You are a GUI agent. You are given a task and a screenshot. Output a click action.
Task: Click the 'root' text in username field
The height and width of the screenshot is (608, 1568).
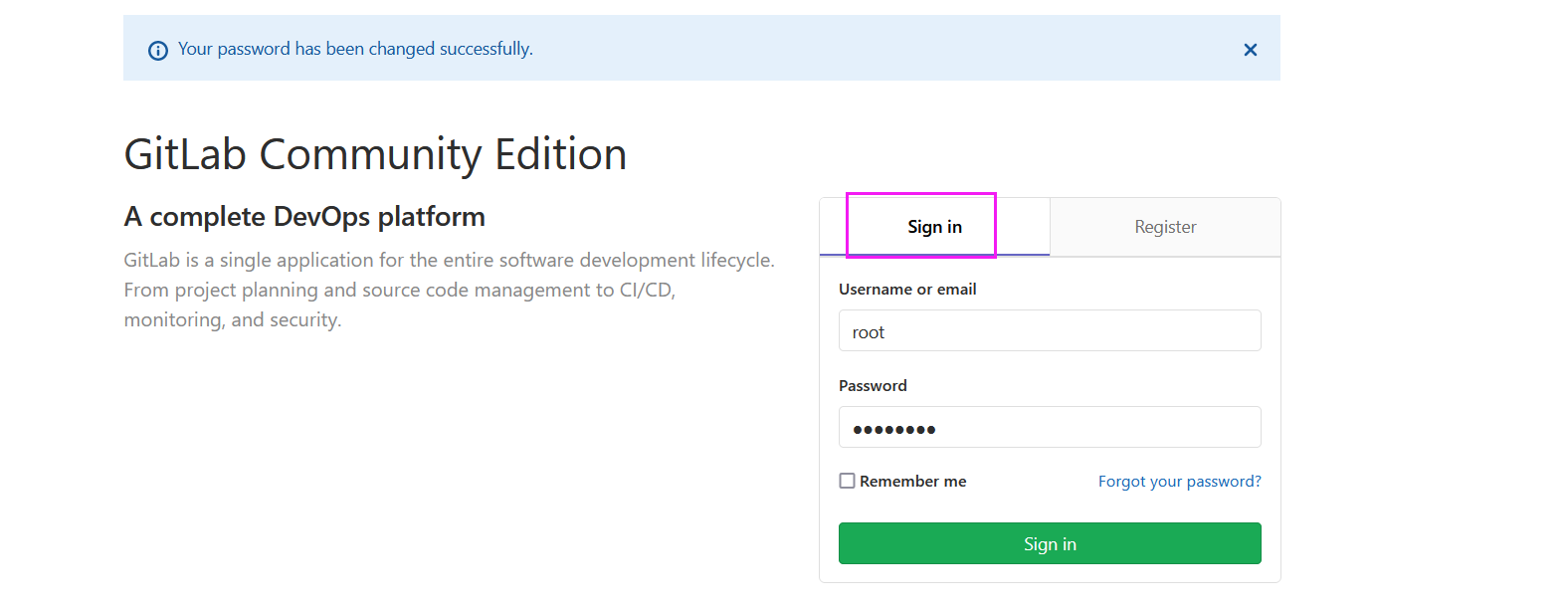[869, 332]
